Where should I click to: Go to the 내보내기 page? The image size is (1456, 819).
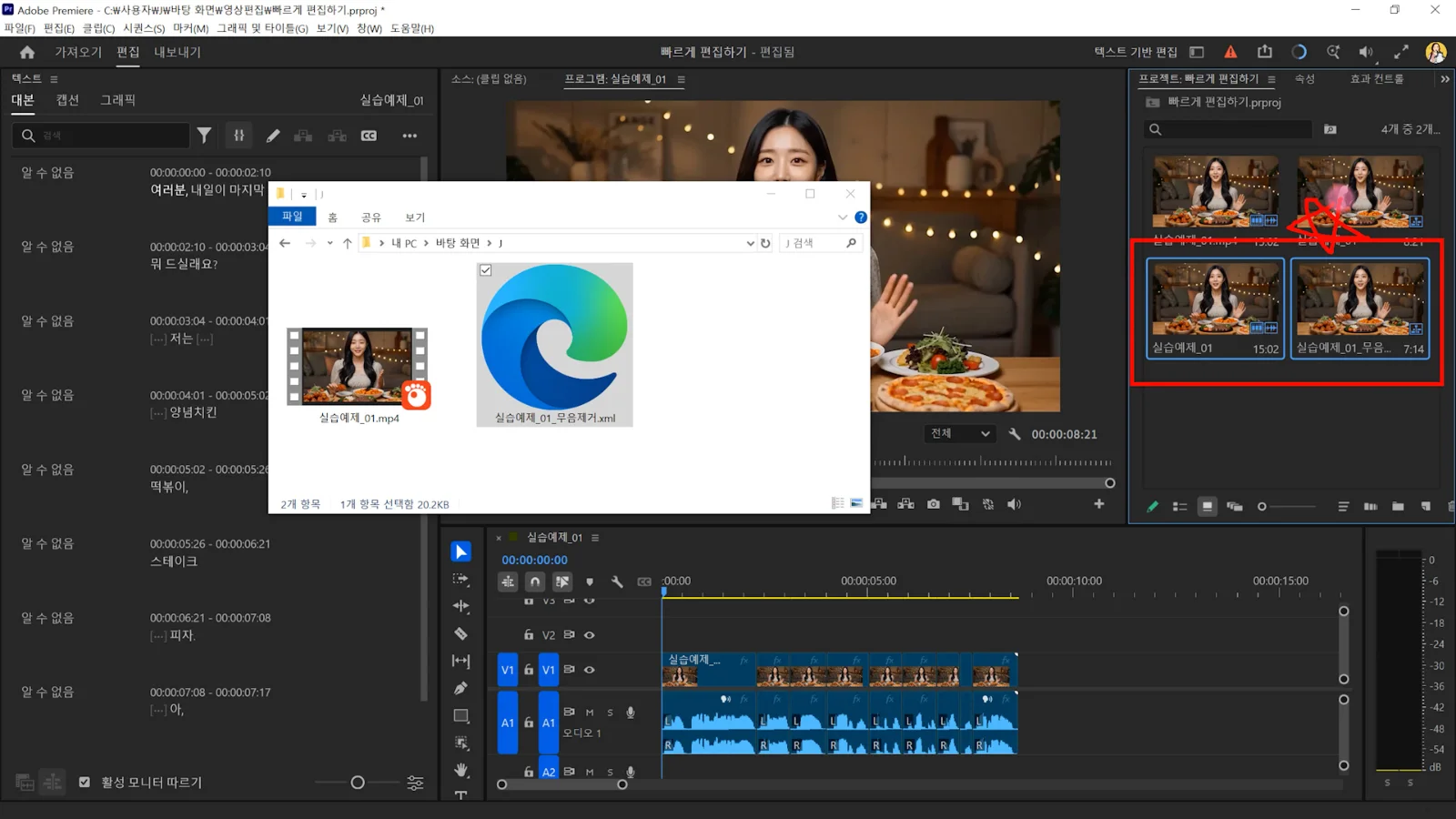coord(177,52)
